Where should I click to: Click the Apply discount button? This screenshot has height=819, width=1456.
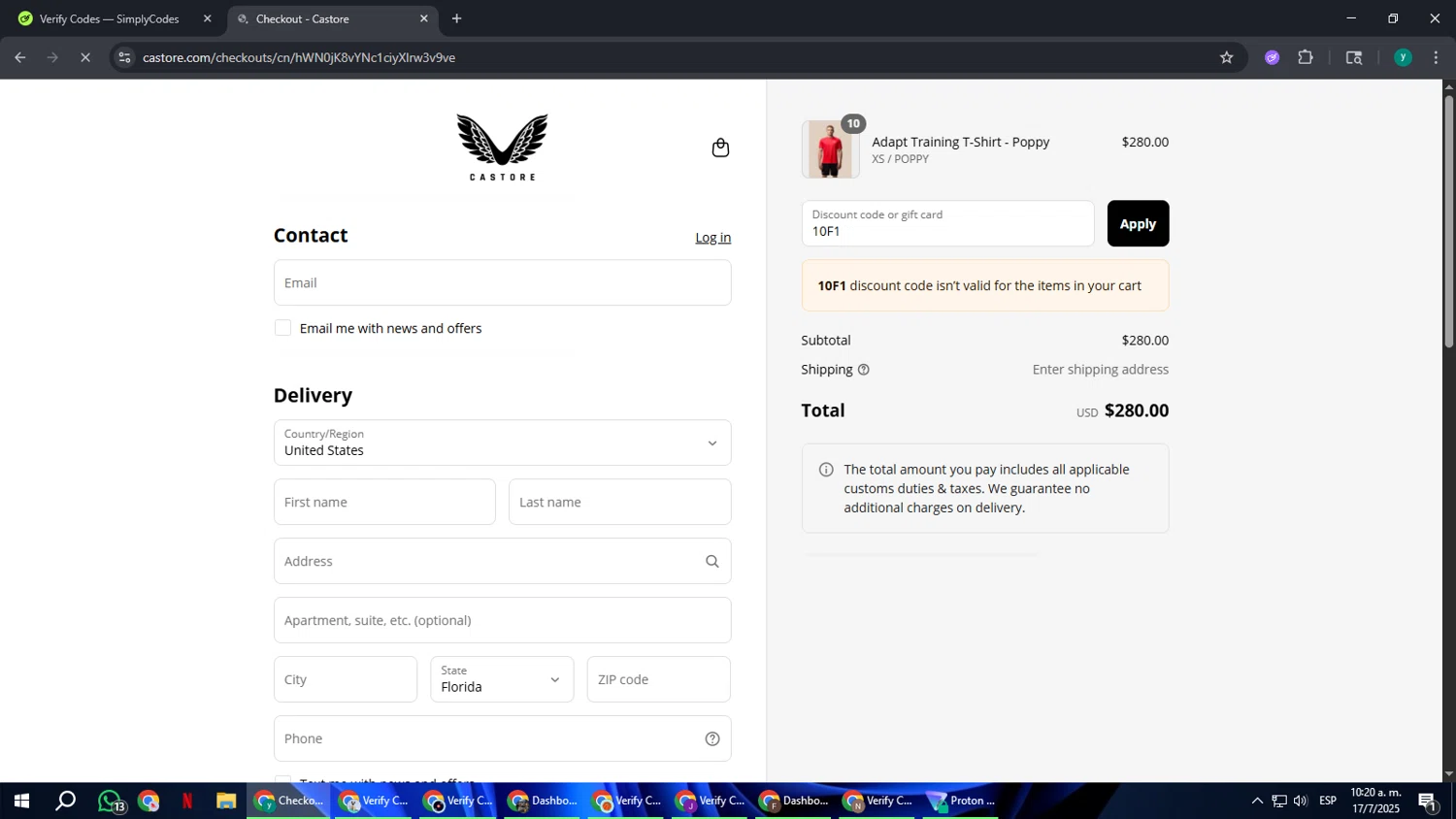click(1138, 223)
